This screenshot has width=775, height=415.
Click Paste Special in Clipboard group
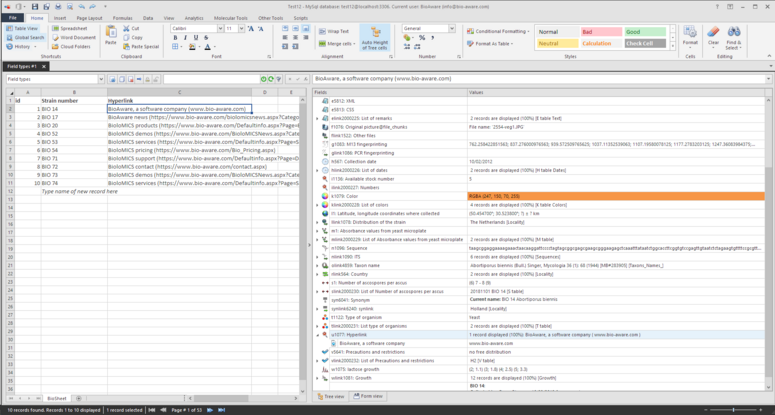click(141, 46)
